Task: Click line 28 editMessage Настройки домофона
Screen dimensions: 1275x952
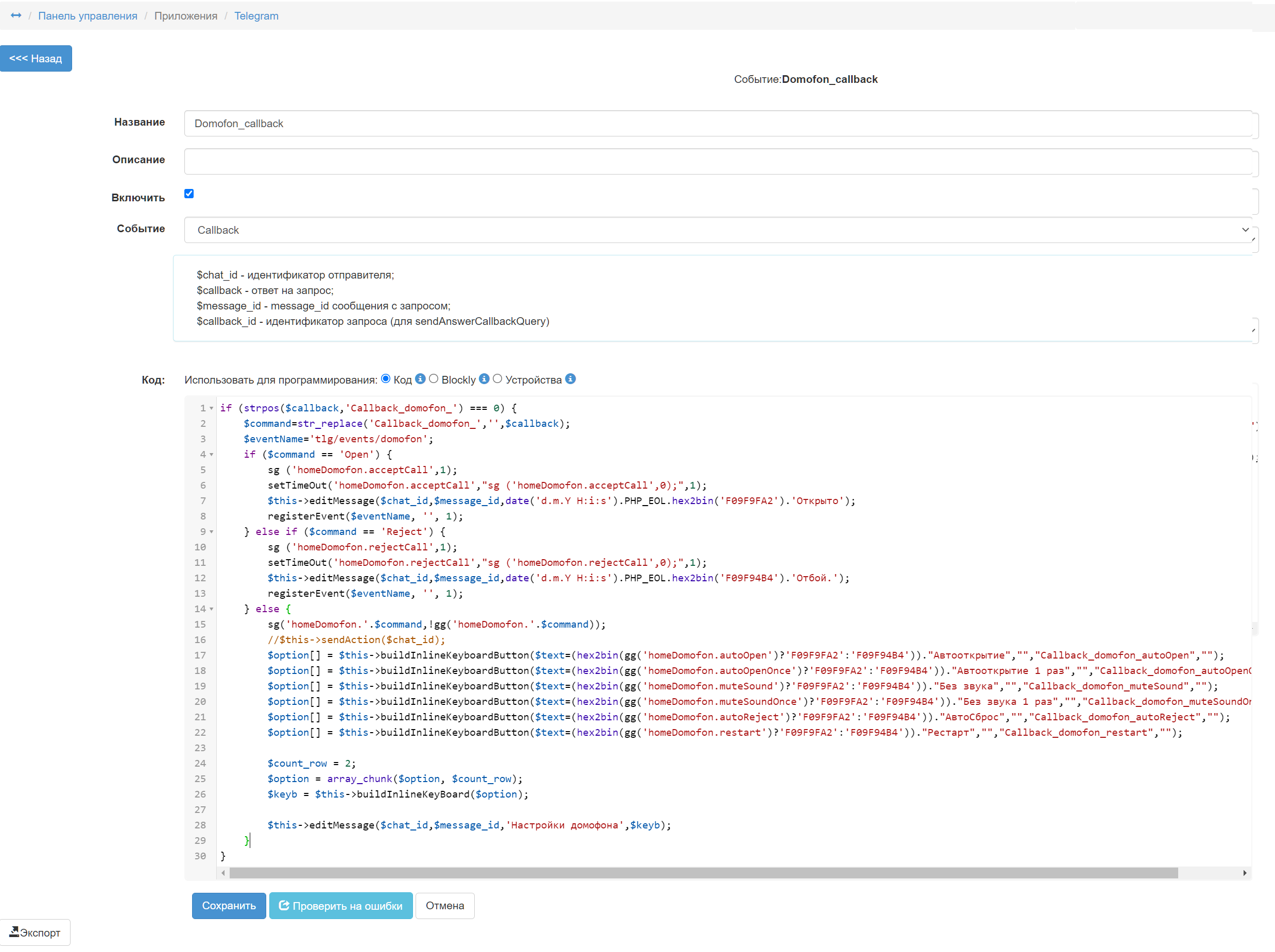Action: tap(469, 825)
